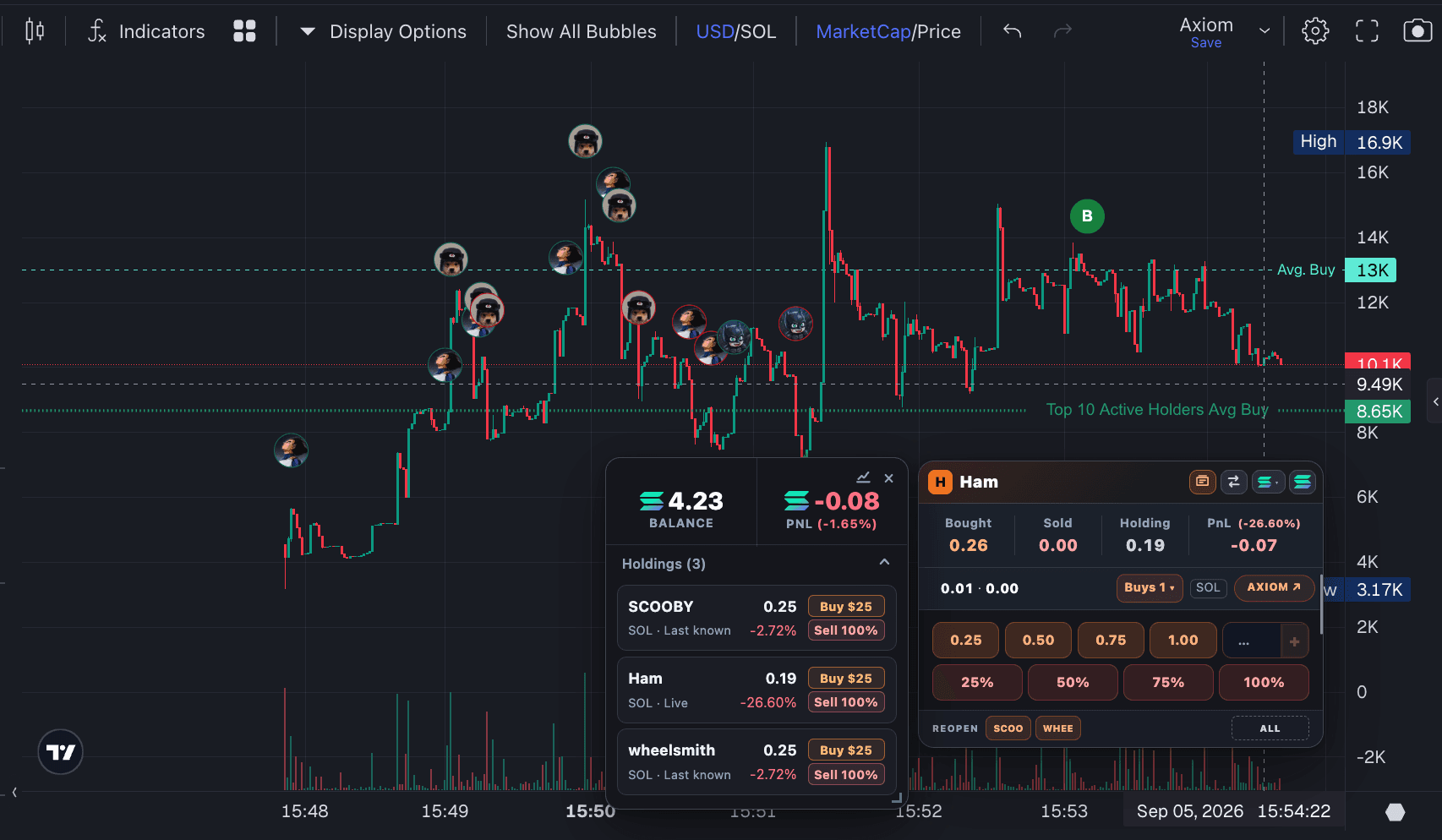
Task: Open the AXIOM external link button
Action: point(1274,587)
